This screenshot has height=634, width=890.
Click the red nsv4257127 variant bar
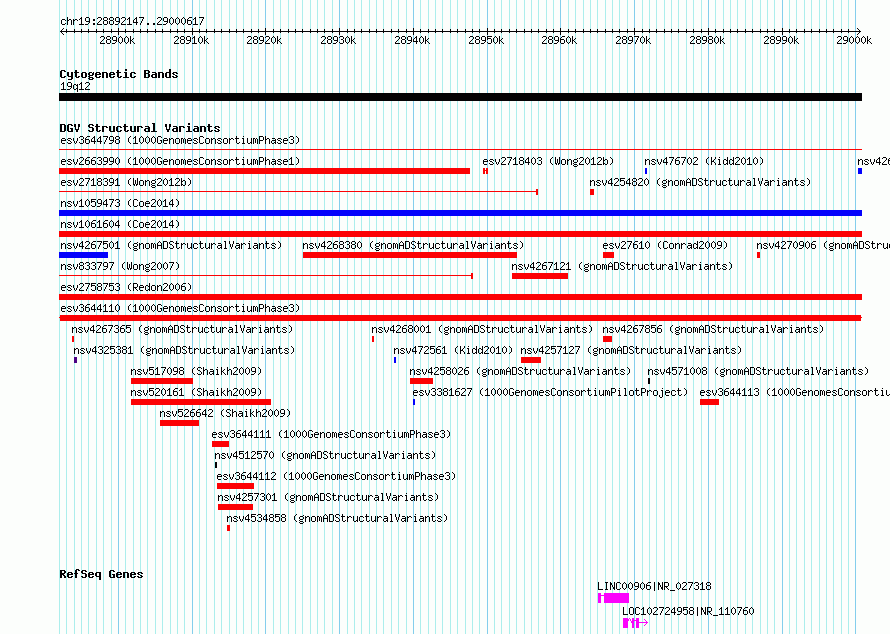[531, 360]
